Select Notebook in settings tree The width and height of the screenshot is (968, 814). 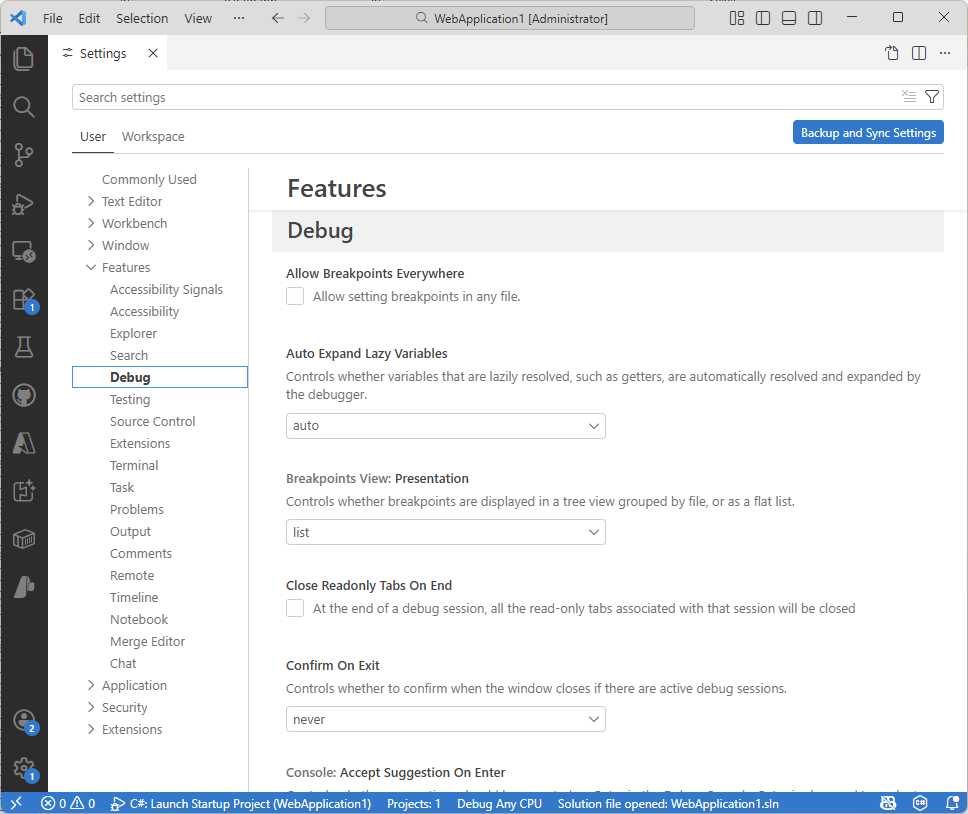click(x=139, y=620)
